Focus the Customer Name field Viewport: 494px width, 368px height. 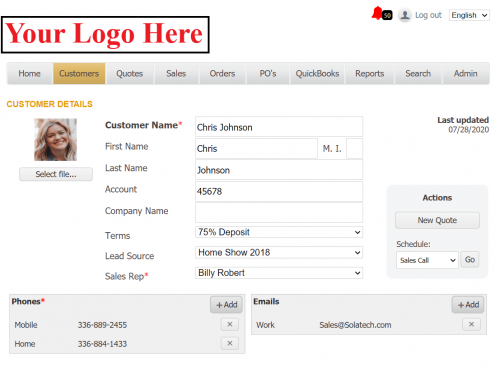tap(279, 127)
